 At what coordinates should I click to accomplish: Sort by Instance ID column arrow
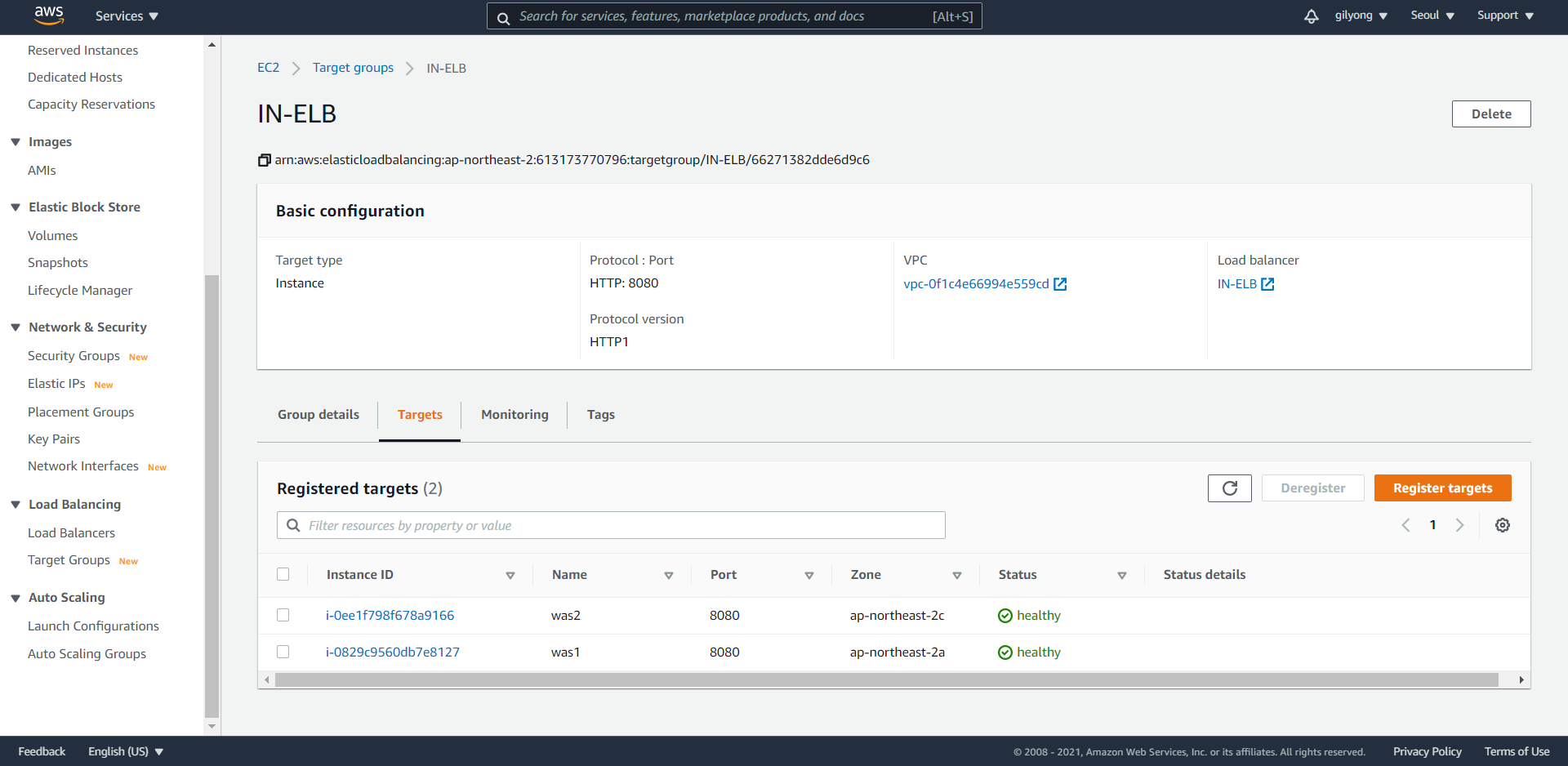click(x=510, y=576)
